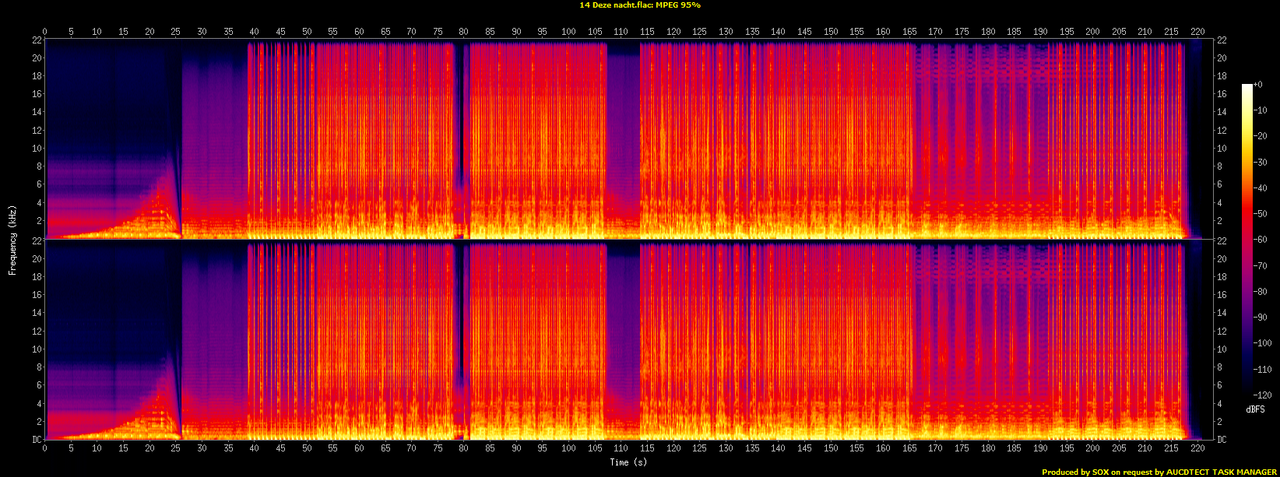Viewport: 1280px width, 477px height.
Task: Click the '40' tick on top time axis
Action: pos(254,31)
